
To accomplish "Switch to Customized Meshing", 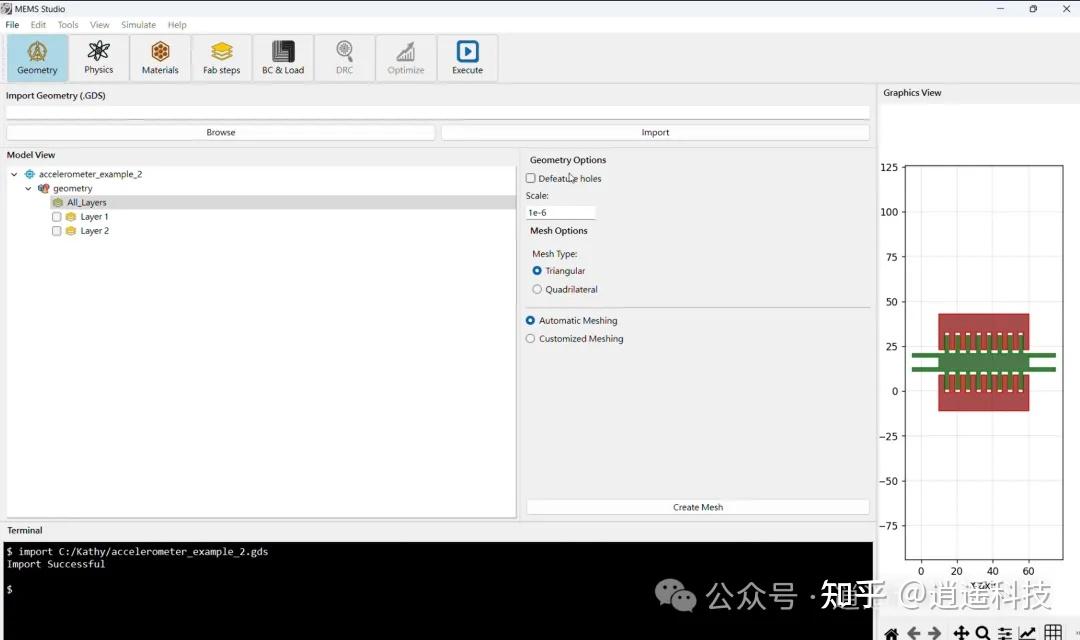I will (530, 338).
